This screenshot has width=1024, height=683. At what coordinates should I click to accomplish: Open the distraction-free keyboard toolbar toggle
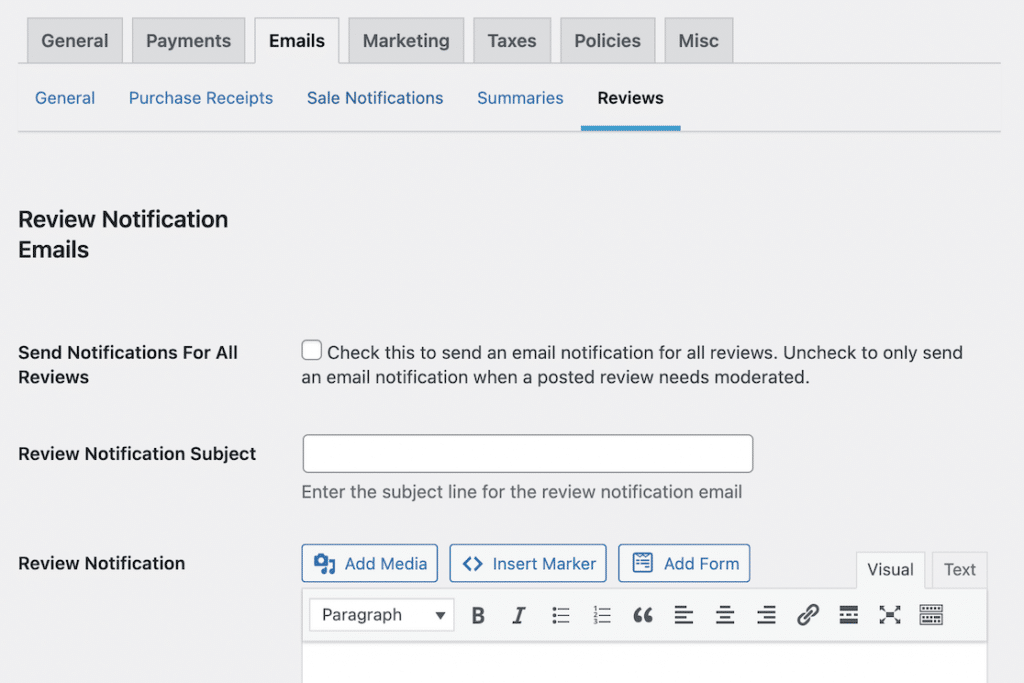[x=930, y=614]
